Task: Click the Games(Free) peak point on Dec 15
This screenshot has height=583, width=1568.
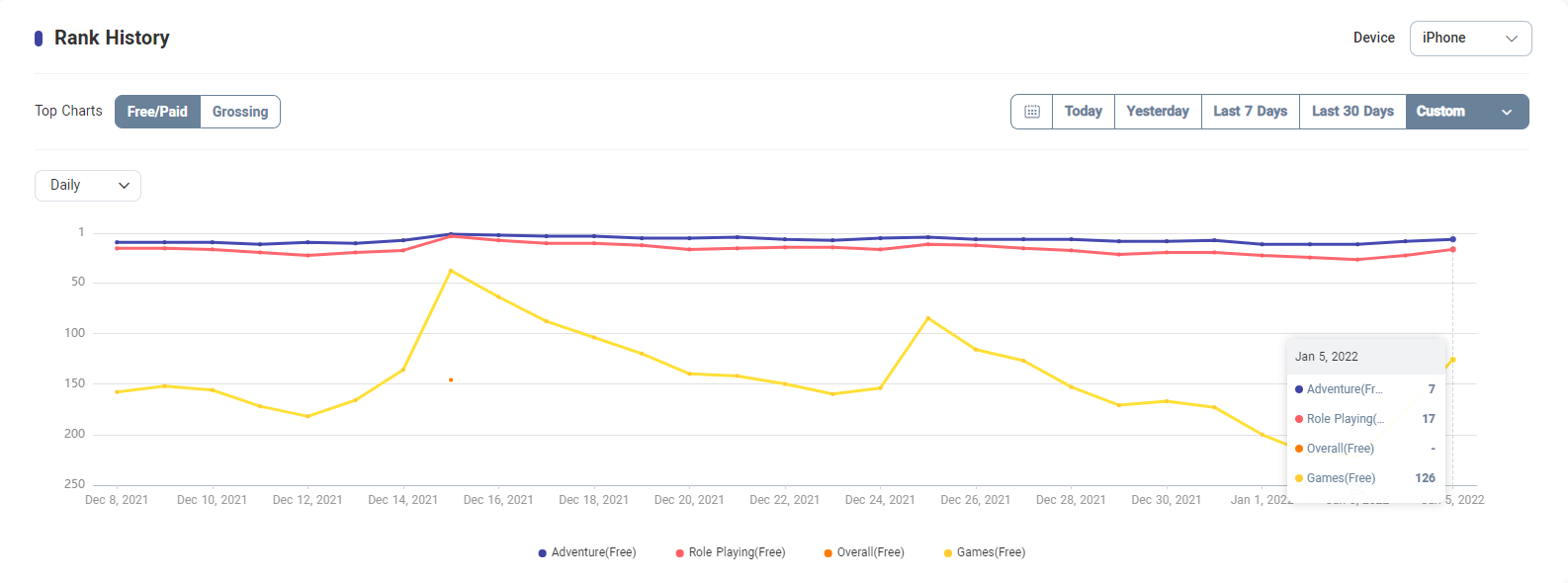Action: tap(451, 271)
